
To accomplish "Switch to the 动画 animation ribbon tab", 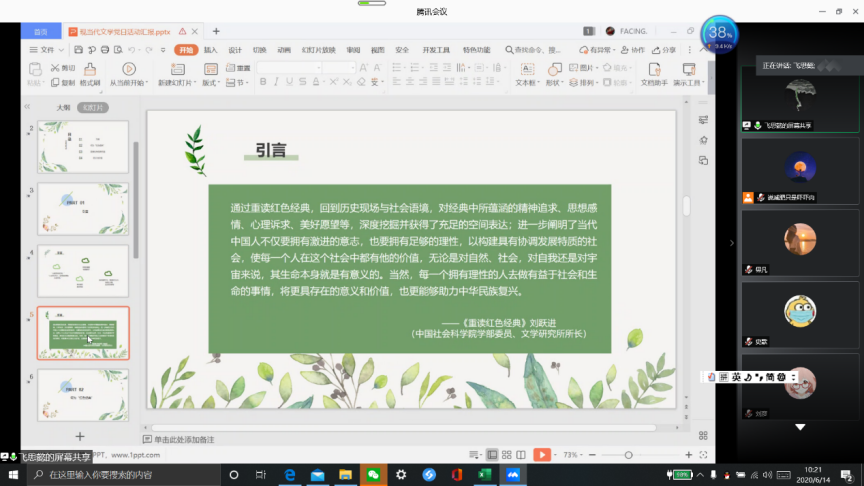I will click(x=284, y=49).
